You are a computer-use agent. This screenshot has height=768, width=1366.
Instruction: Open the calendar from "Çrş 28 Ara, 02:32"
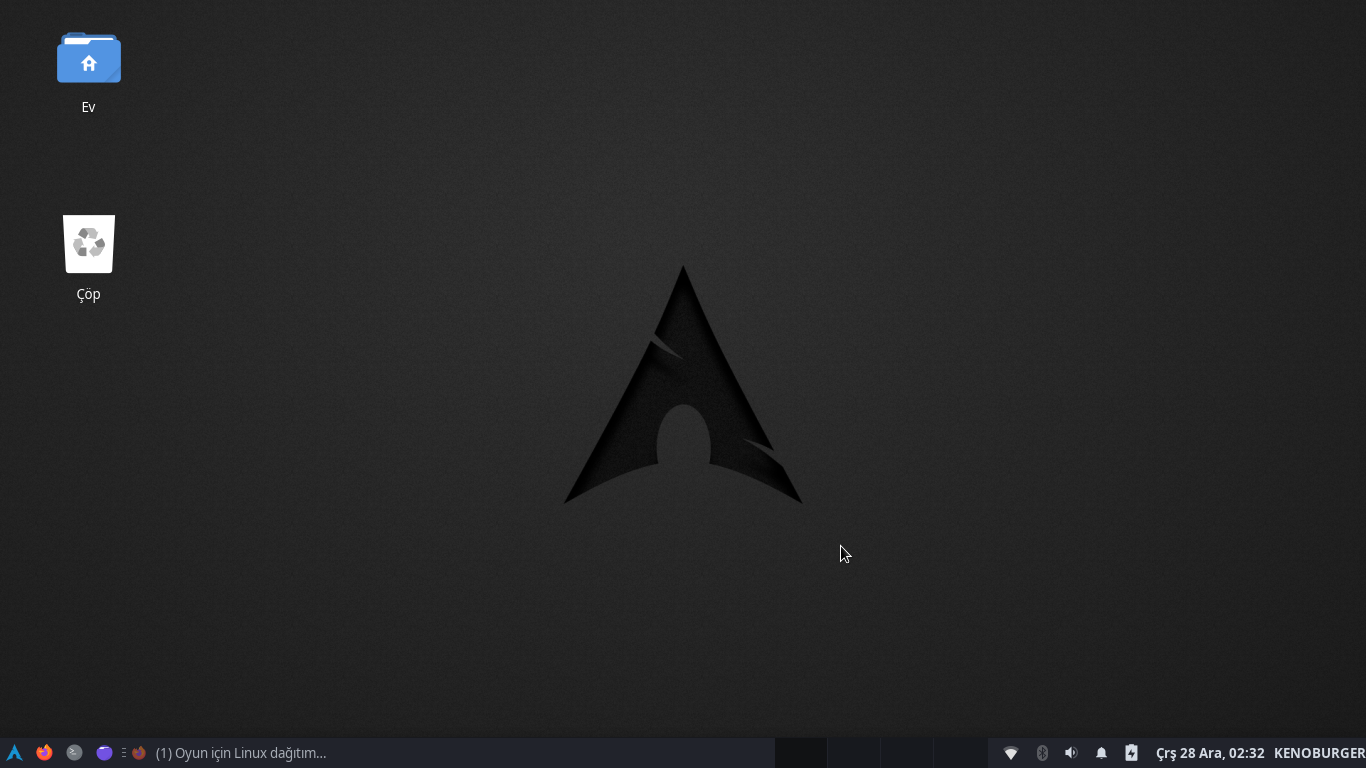pyautogui.click(x=1210, y=753)
